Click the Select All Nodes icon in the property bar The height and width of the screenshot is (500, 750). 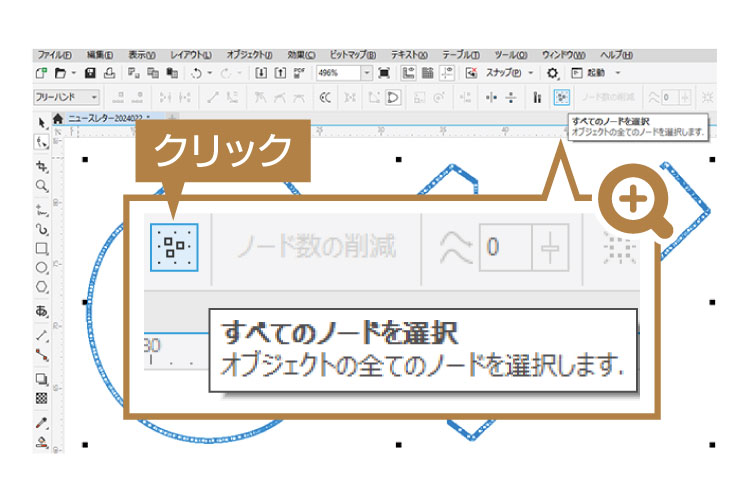[x=562, y=97]
